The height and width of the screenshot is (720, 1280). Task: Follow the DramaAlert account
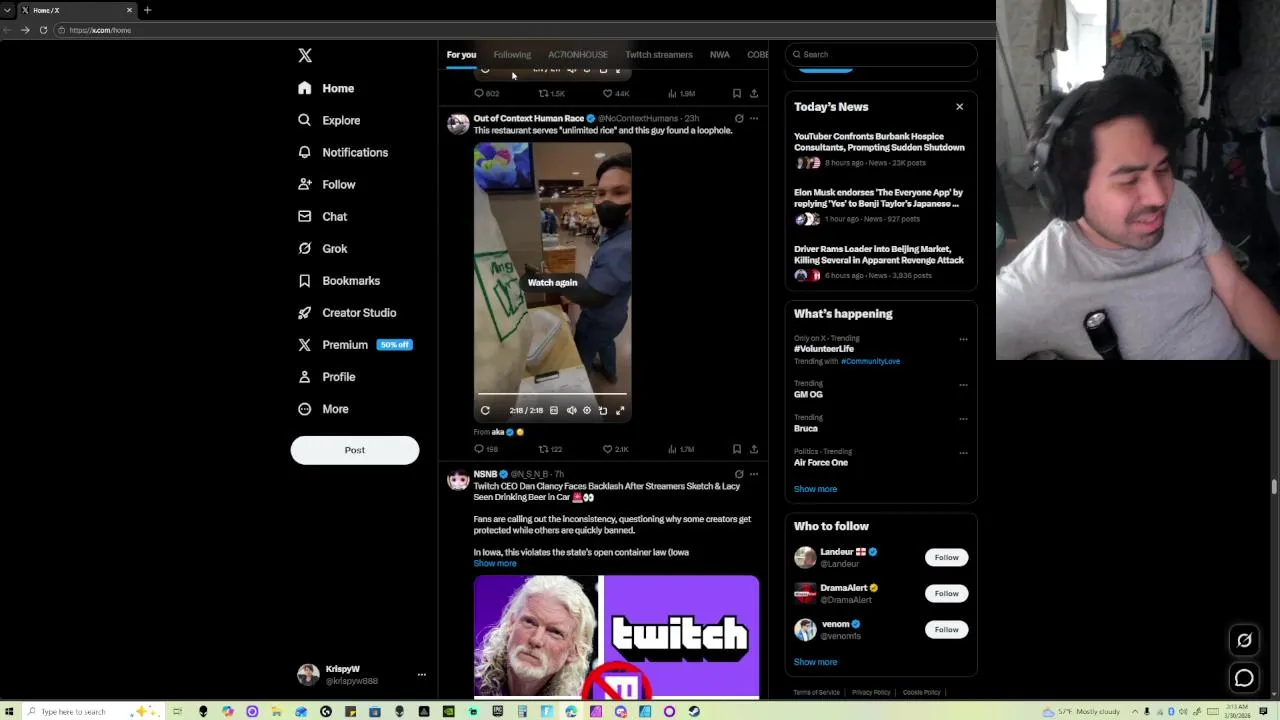pyautogui.click(x=946, y=593)
